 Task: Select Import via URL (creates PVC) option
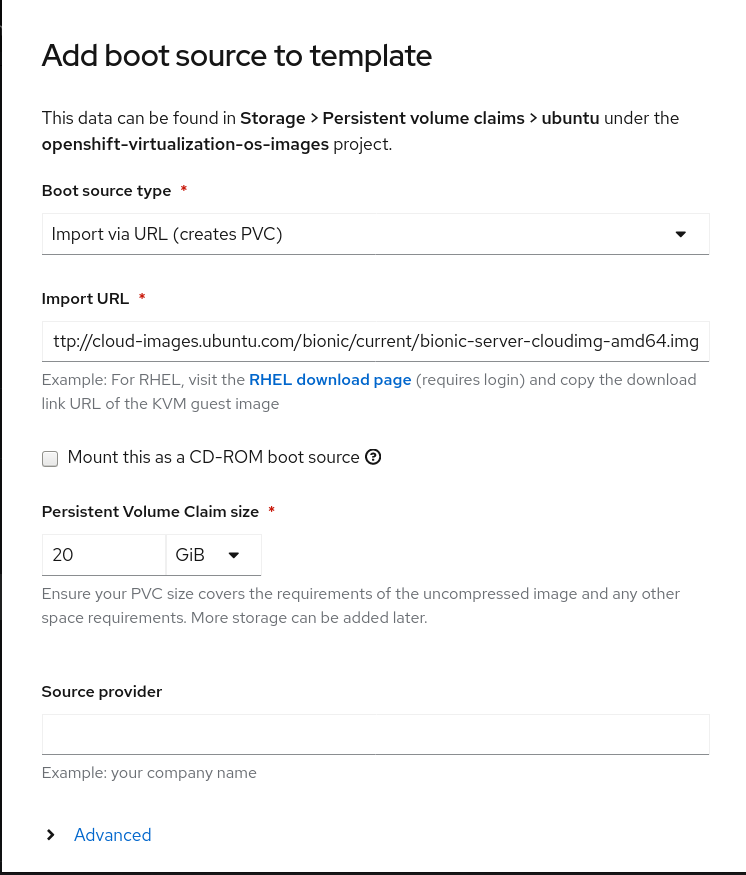pyautogui.click(x=375, y=233)
